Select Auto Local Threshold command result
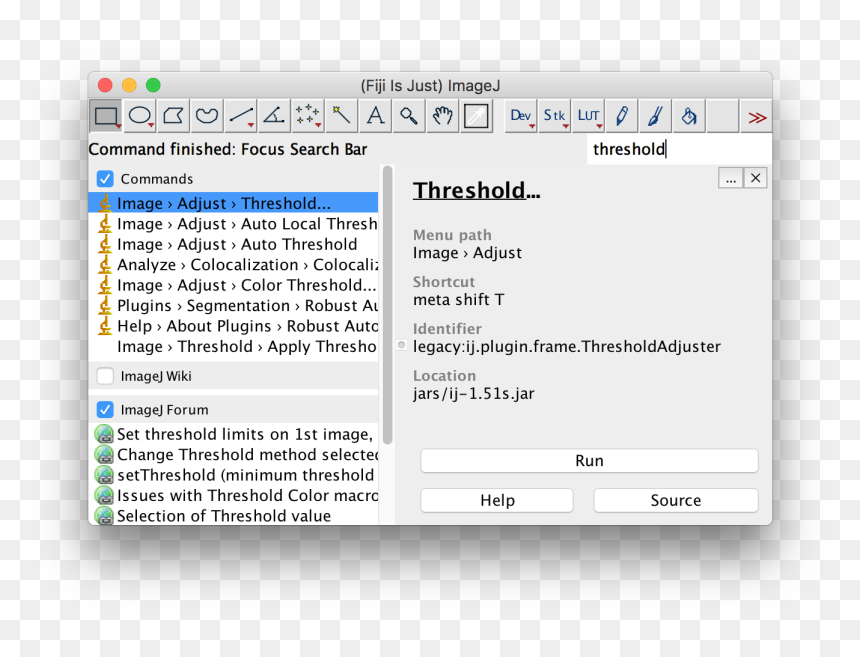Screen dimensions: 860x657 click(x=233, y=224)
